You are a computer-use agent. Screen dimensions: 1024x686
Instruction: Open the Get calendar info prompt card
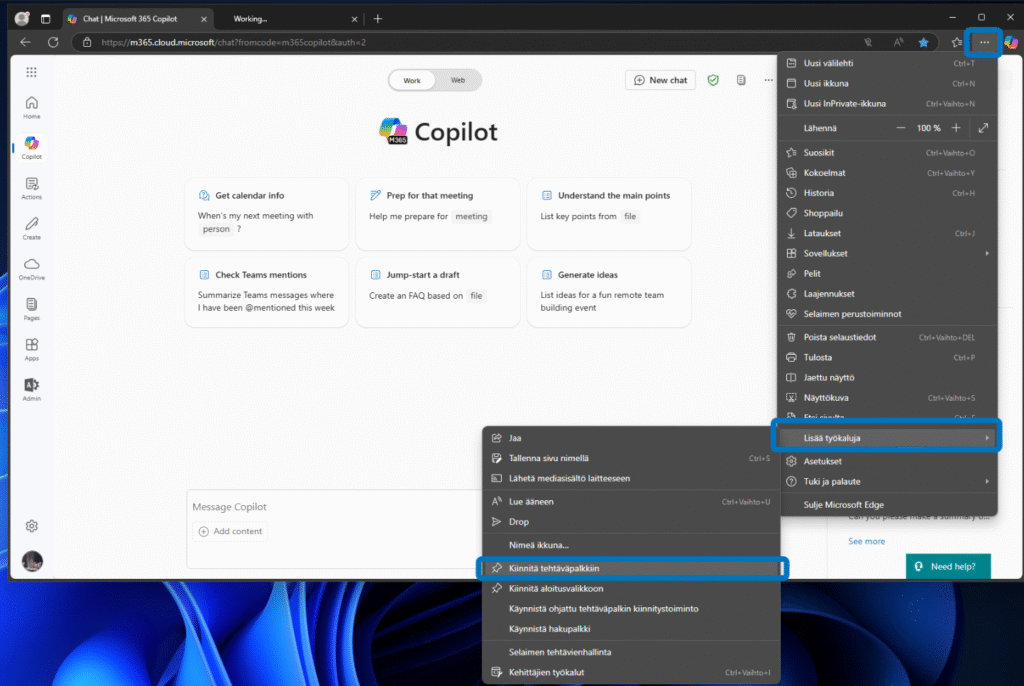point(266,214)
